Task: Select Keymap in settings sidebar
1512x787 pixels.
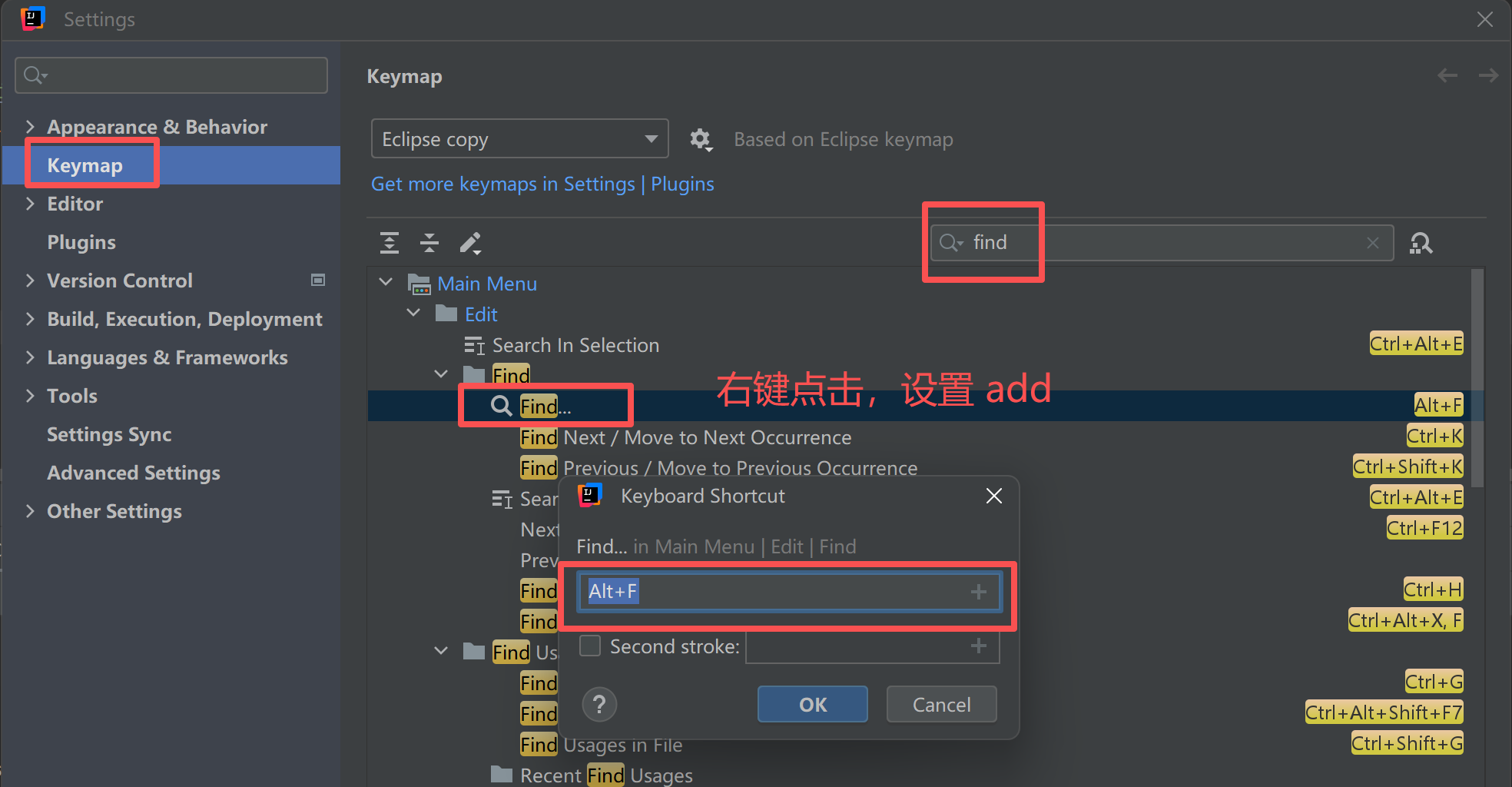Action: pyautogui.click(x=171, y=165)
